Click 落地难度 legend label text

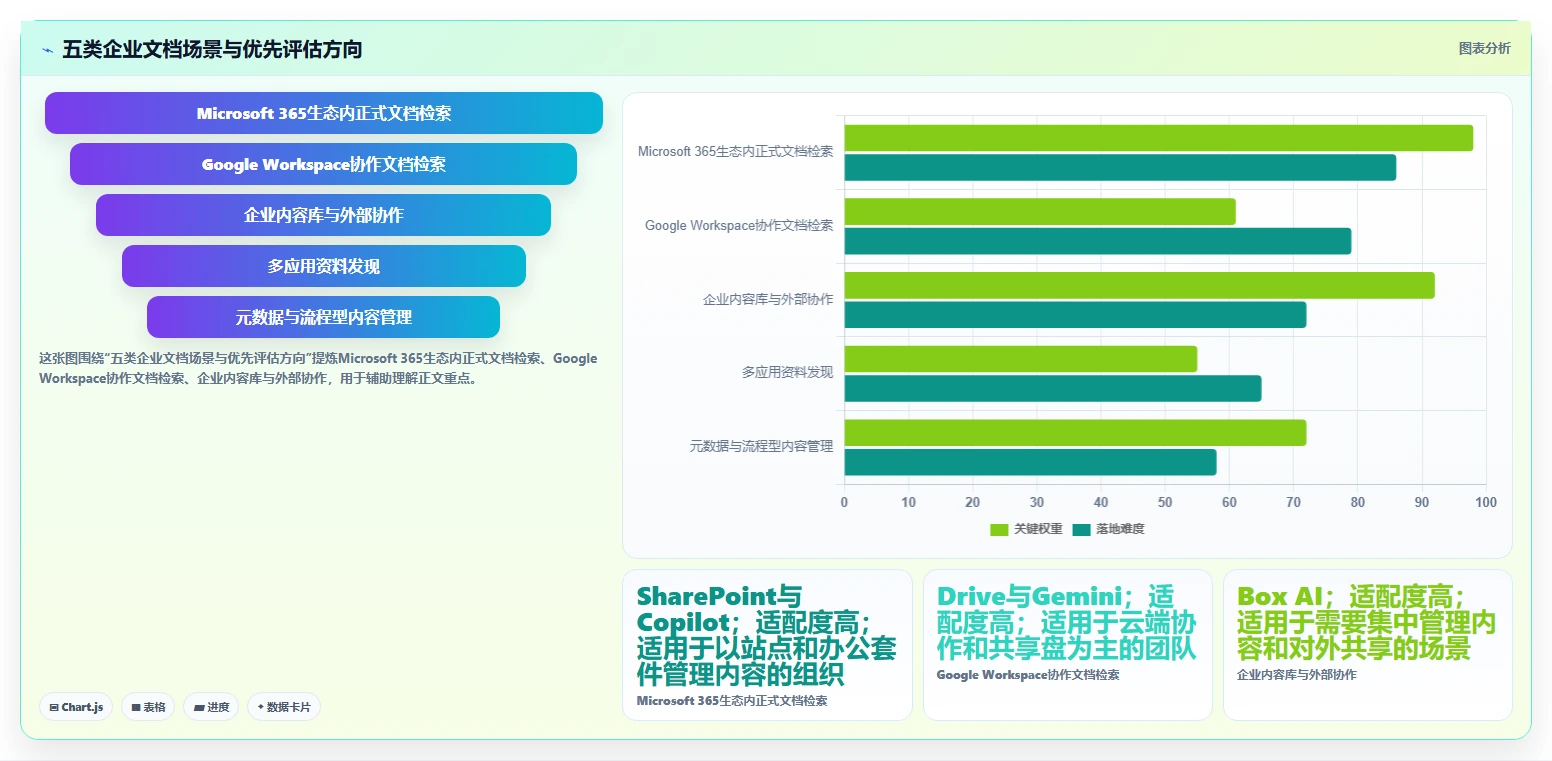tap(1120, 529)
